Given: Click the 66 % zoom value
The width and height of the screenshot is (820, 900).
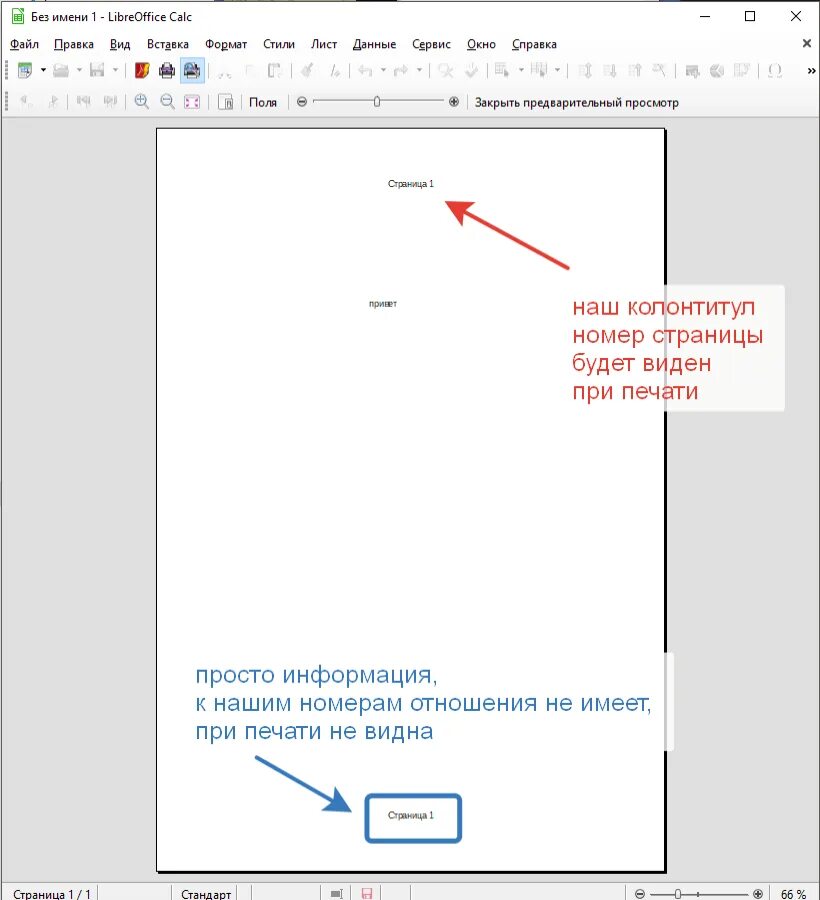Looking at the screenshot, I should tap(793, 894).
